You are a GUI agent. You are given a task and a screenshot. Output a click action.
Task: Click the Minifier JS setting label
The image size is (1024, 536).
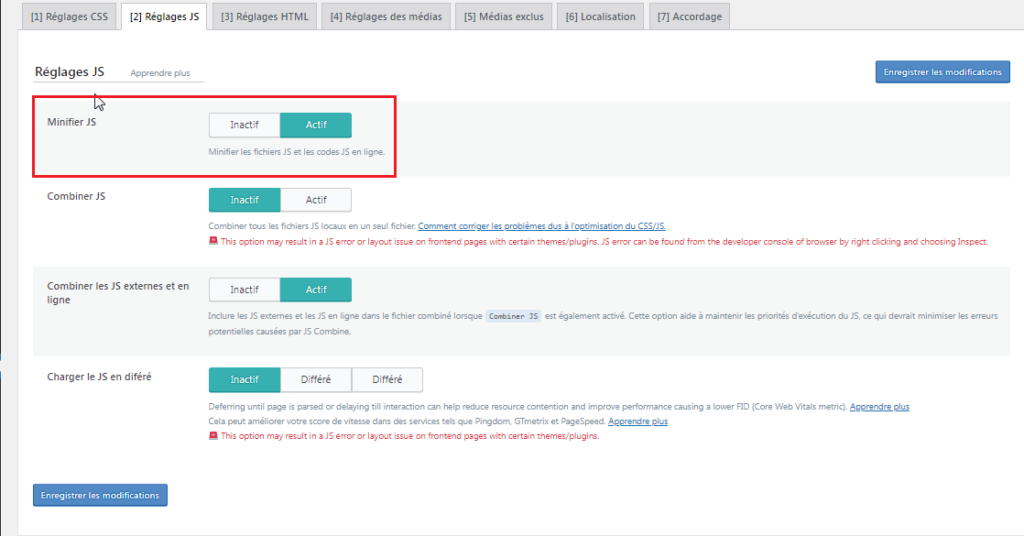[71, 122]
